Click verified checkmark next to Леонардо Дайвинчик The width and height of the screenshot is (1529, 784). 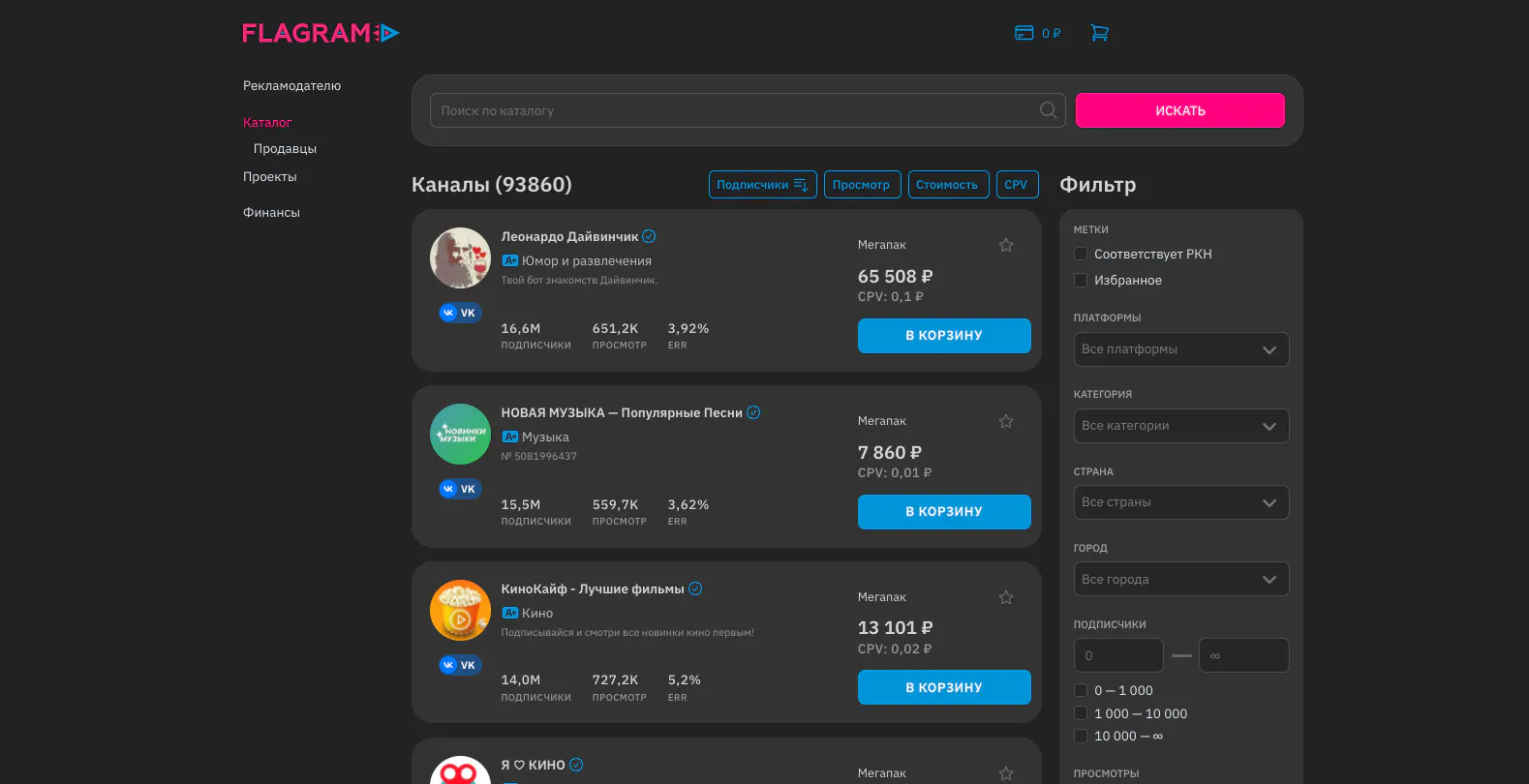649,236
